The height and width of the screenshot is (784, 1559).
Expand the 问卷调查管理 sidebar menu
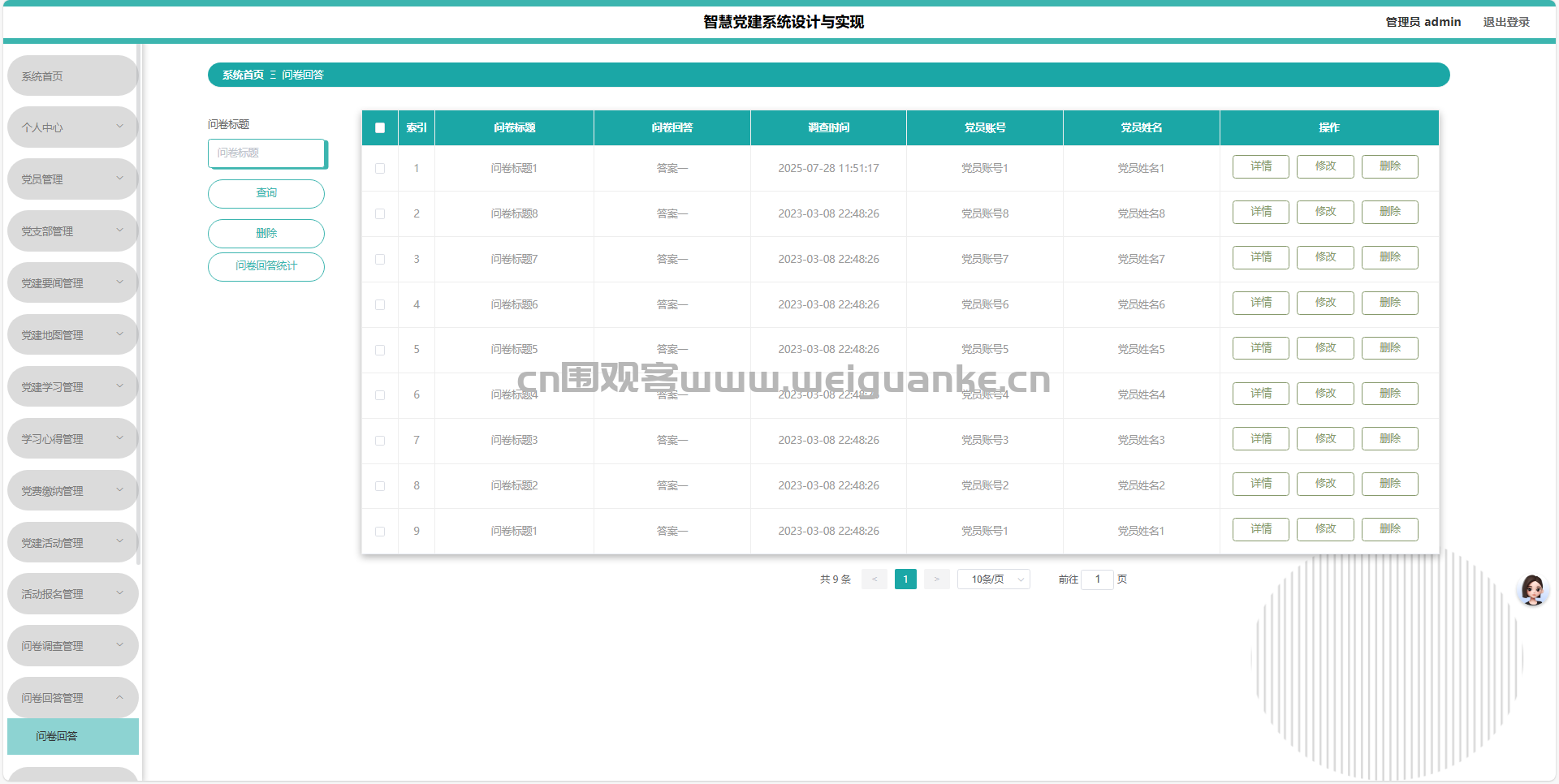coord(73,646)
